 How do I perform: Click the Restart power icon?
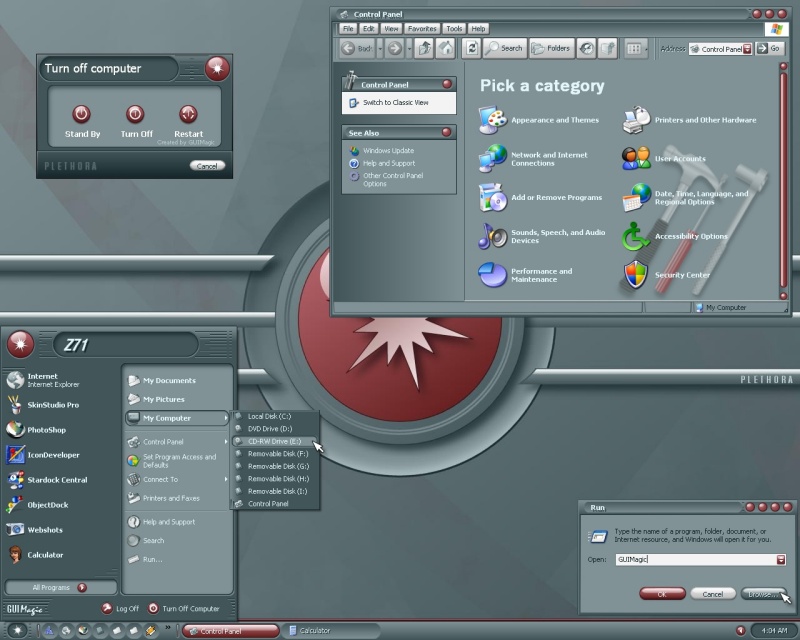[188, 114]
